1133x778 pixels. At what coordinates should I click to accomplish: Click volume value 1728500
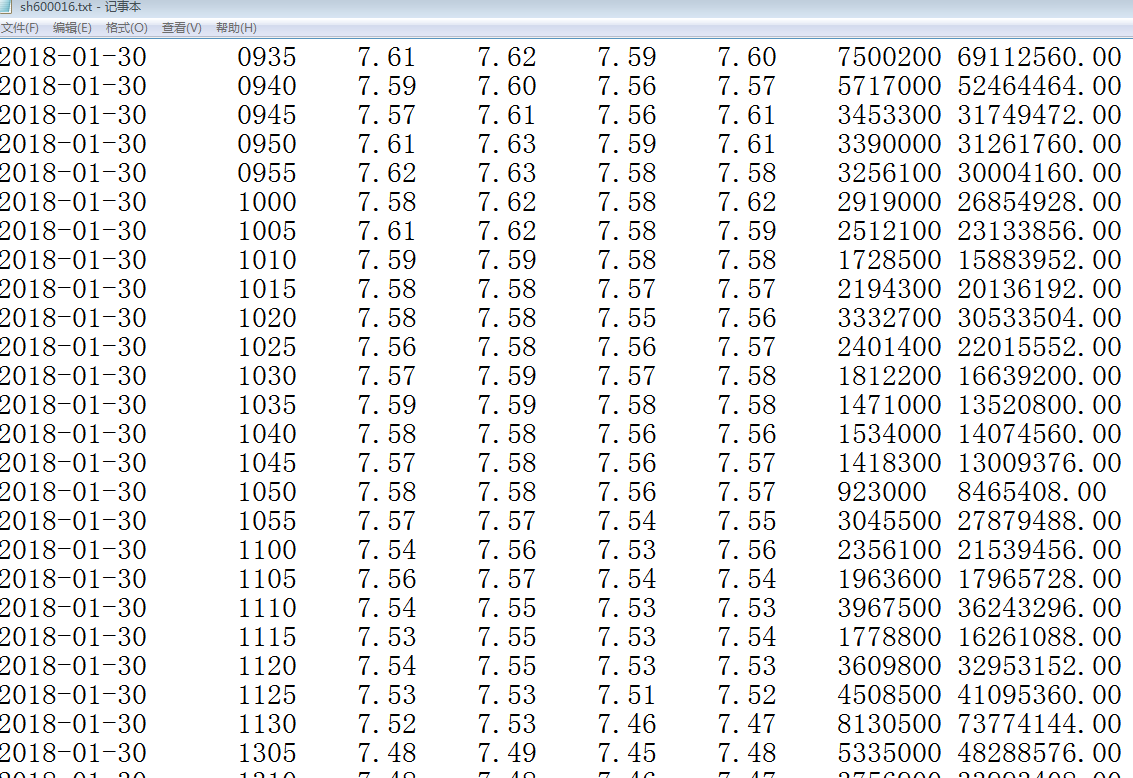889,260
